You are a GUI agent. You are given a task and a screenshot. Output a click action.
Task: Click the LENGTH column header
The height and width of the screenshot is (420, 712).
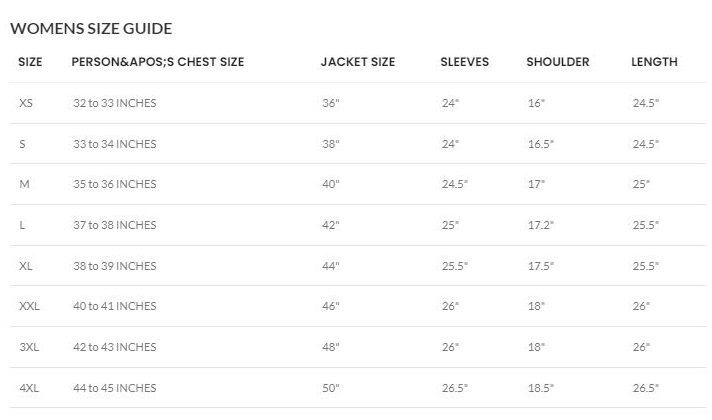[654, 62]
